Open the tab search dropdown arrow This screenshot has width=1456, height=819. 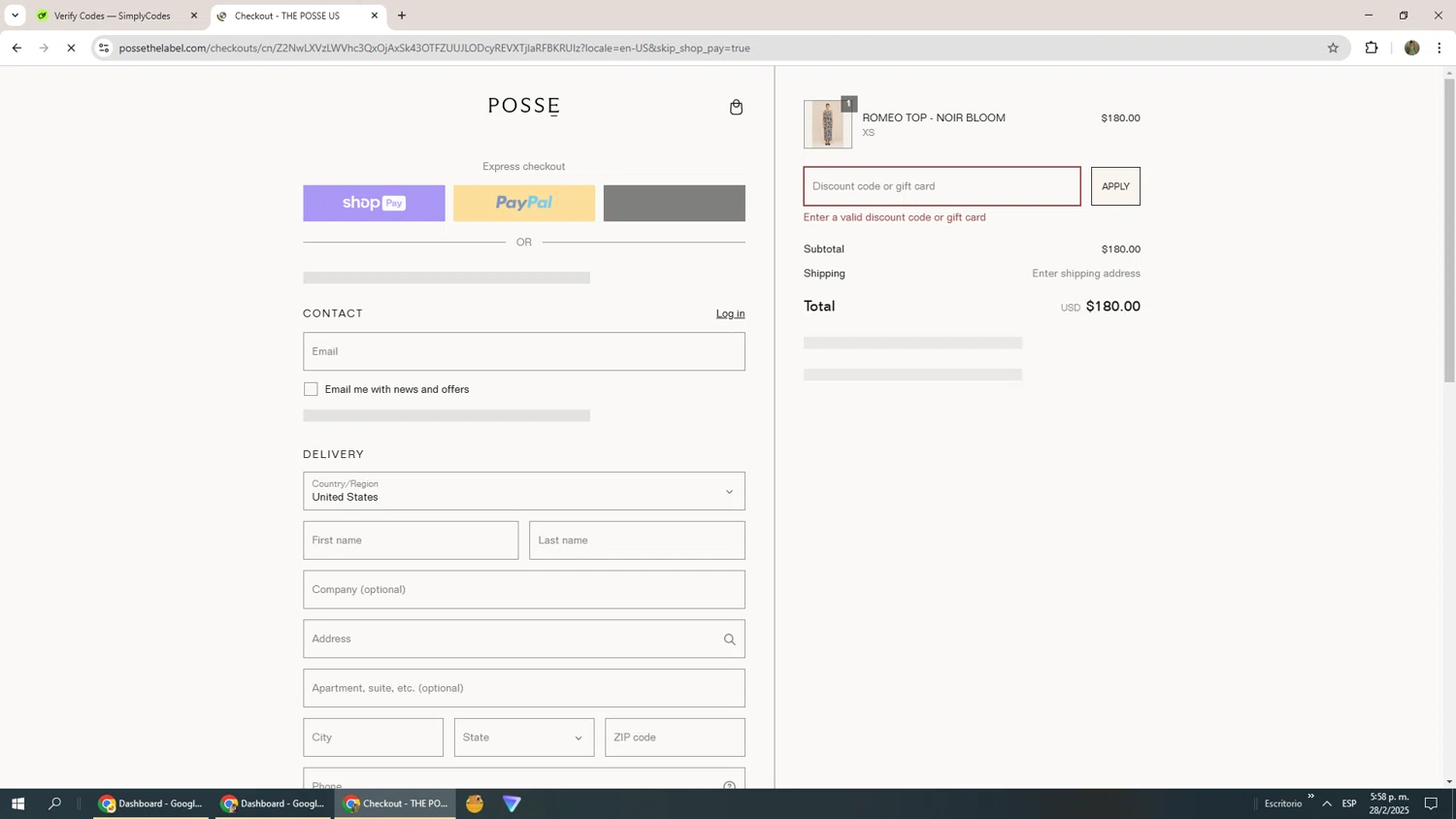(15, 16)
